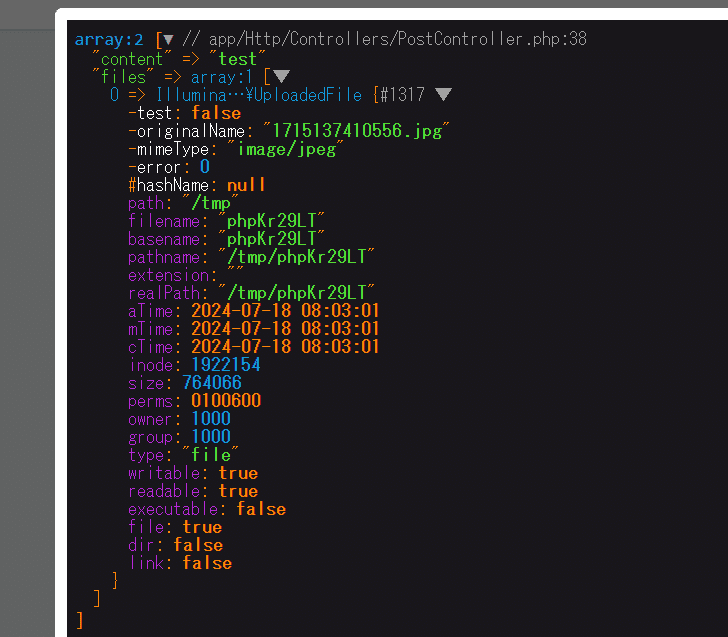Select the realPath value /tmp/phpKr29LT
Image resolution: width=728 pixels, height=637 pixels.
point(296,293)
